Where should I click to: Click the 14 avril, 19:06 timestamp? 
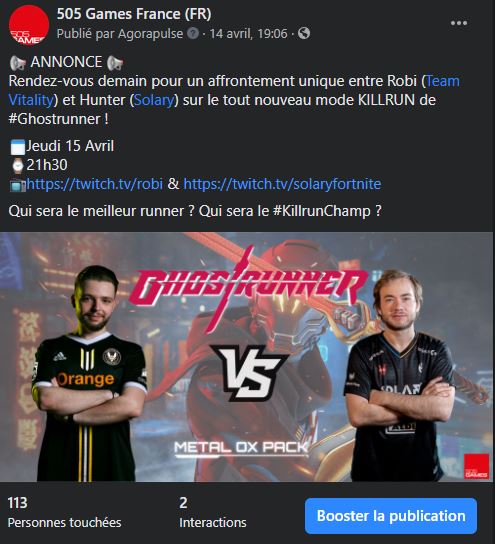coord(248,34)
